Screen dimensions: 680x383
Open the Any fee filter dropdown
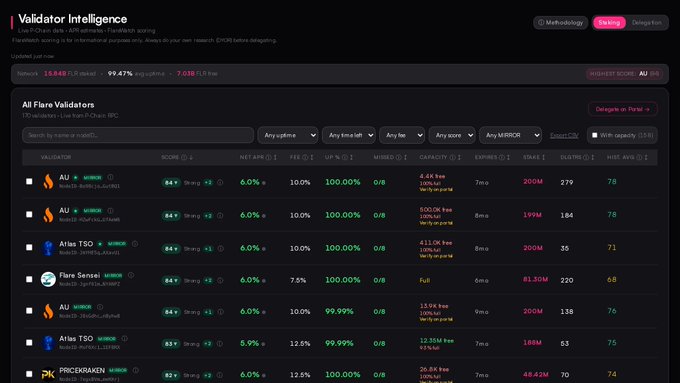[x=402, y=135]
